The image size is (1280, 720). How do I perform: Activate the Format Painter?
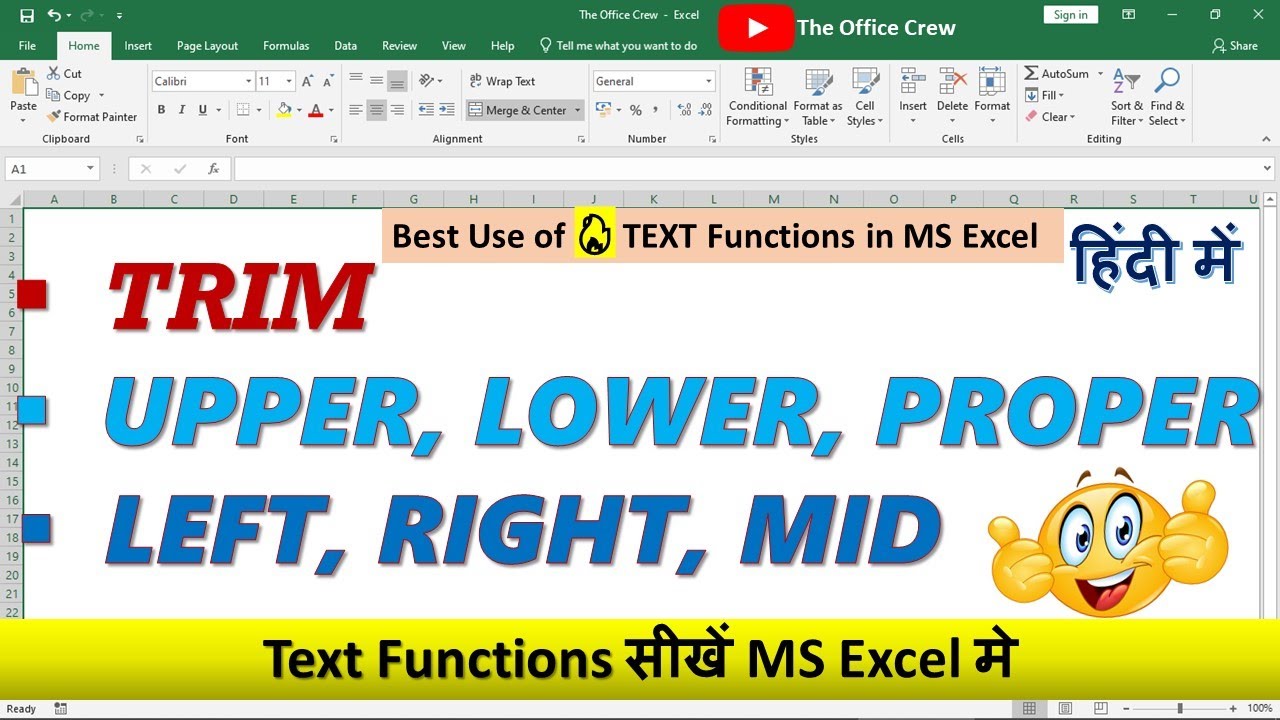tap(91, 117)
